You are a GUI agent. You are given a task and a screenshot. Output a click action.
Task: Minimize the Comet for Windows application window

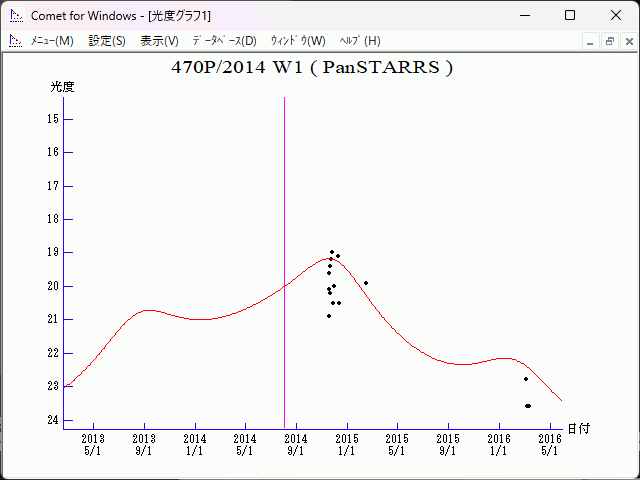[525, 15]
